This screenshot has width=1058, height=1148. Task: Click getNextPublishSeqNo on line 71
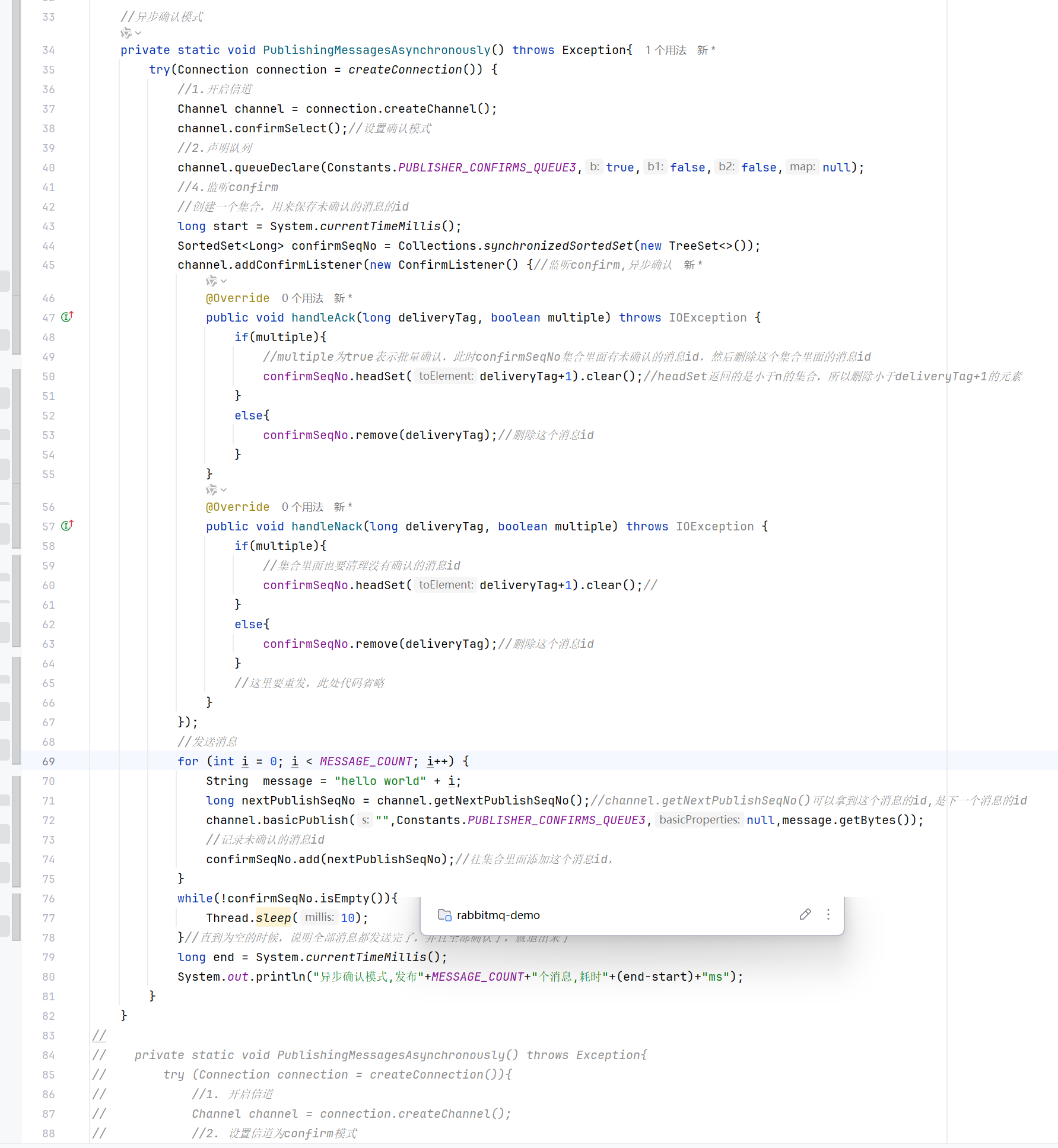pos(501,801)
